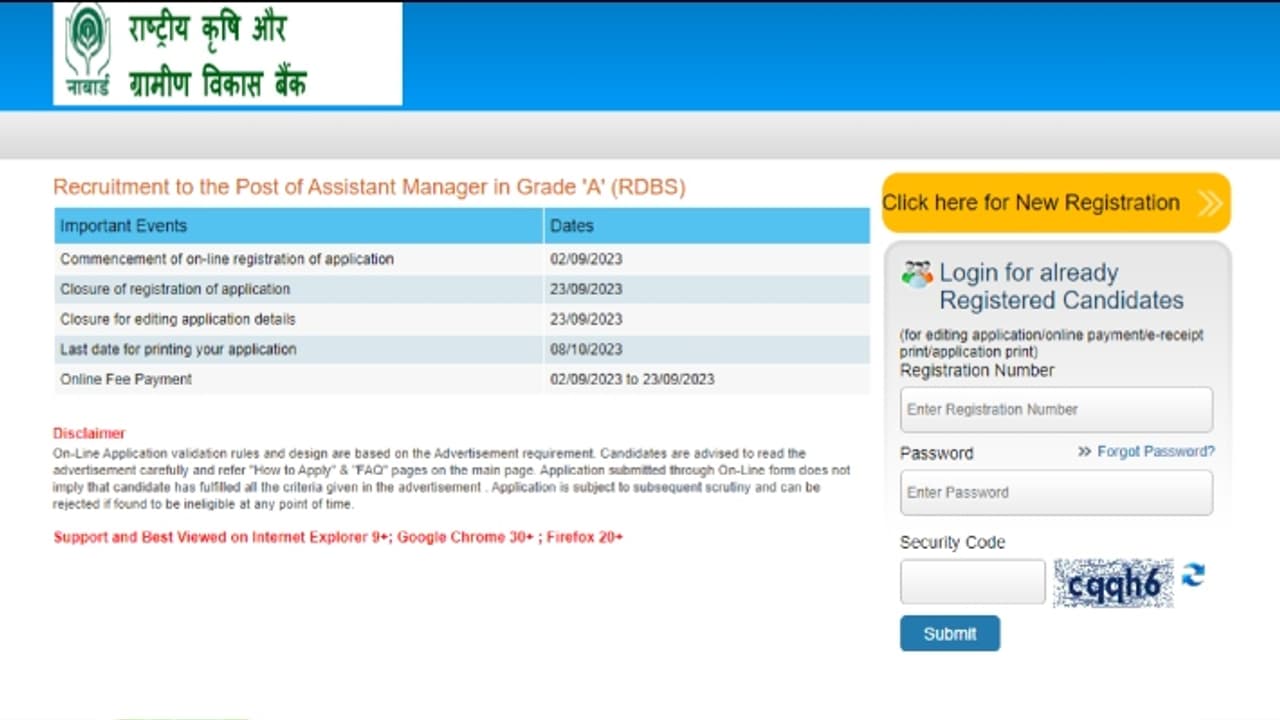This screenshot has width=1280, height=720.
Task: Select the Dates column header
Action: [x=572, y=225]
